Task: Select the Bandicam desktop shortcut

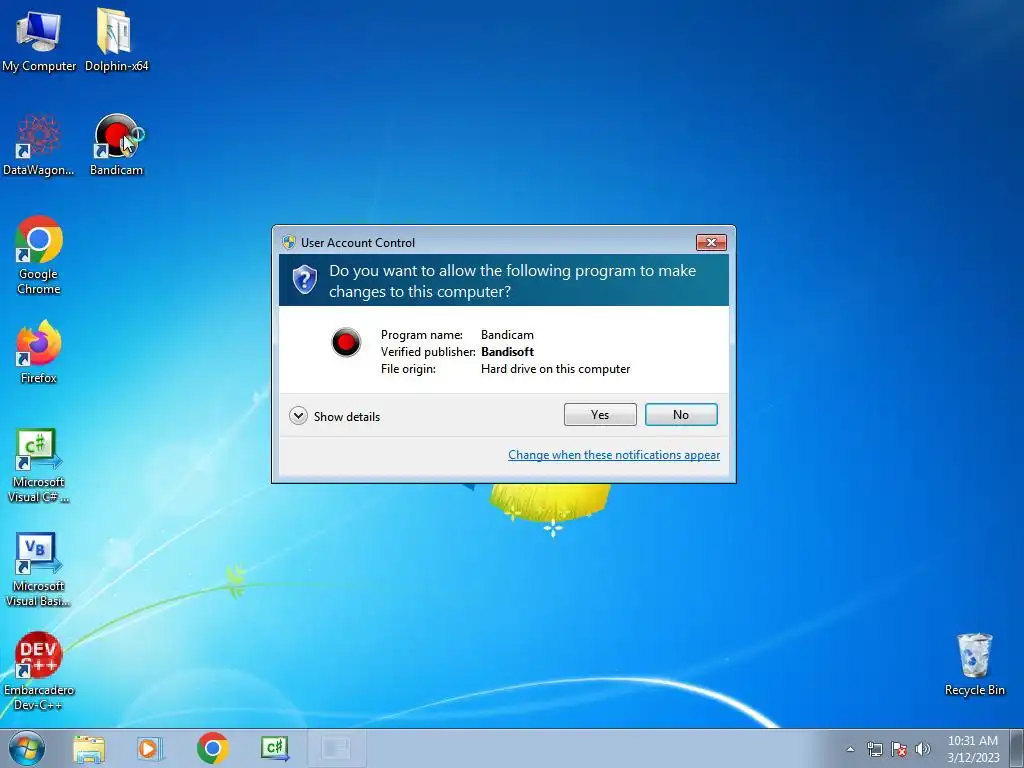Action: 116,145
